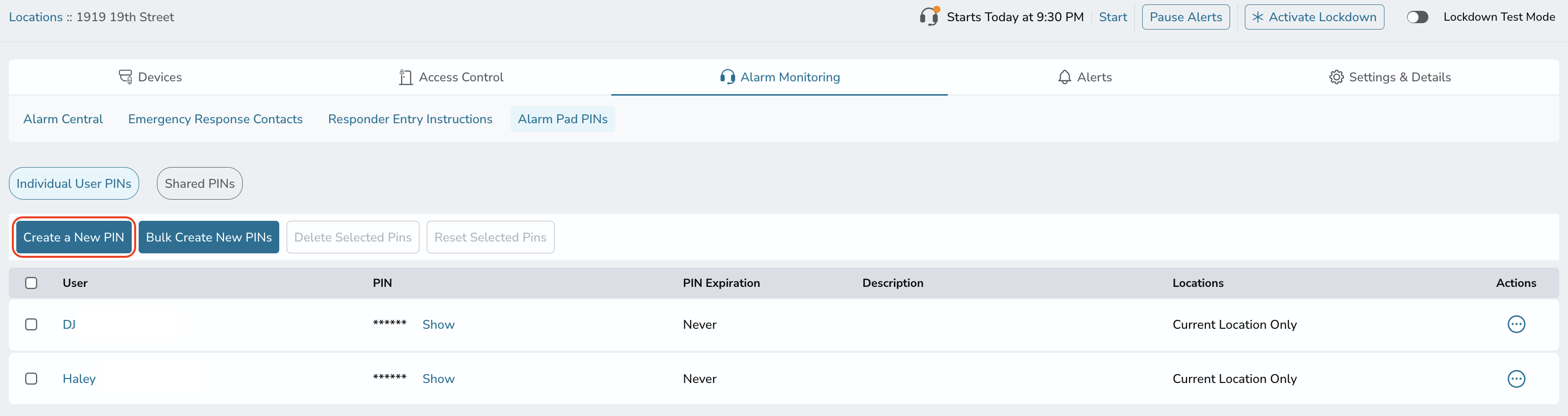Go to the Alerts tab
The height and width of the screenshot is (416, 1568).
point(1084,77)
